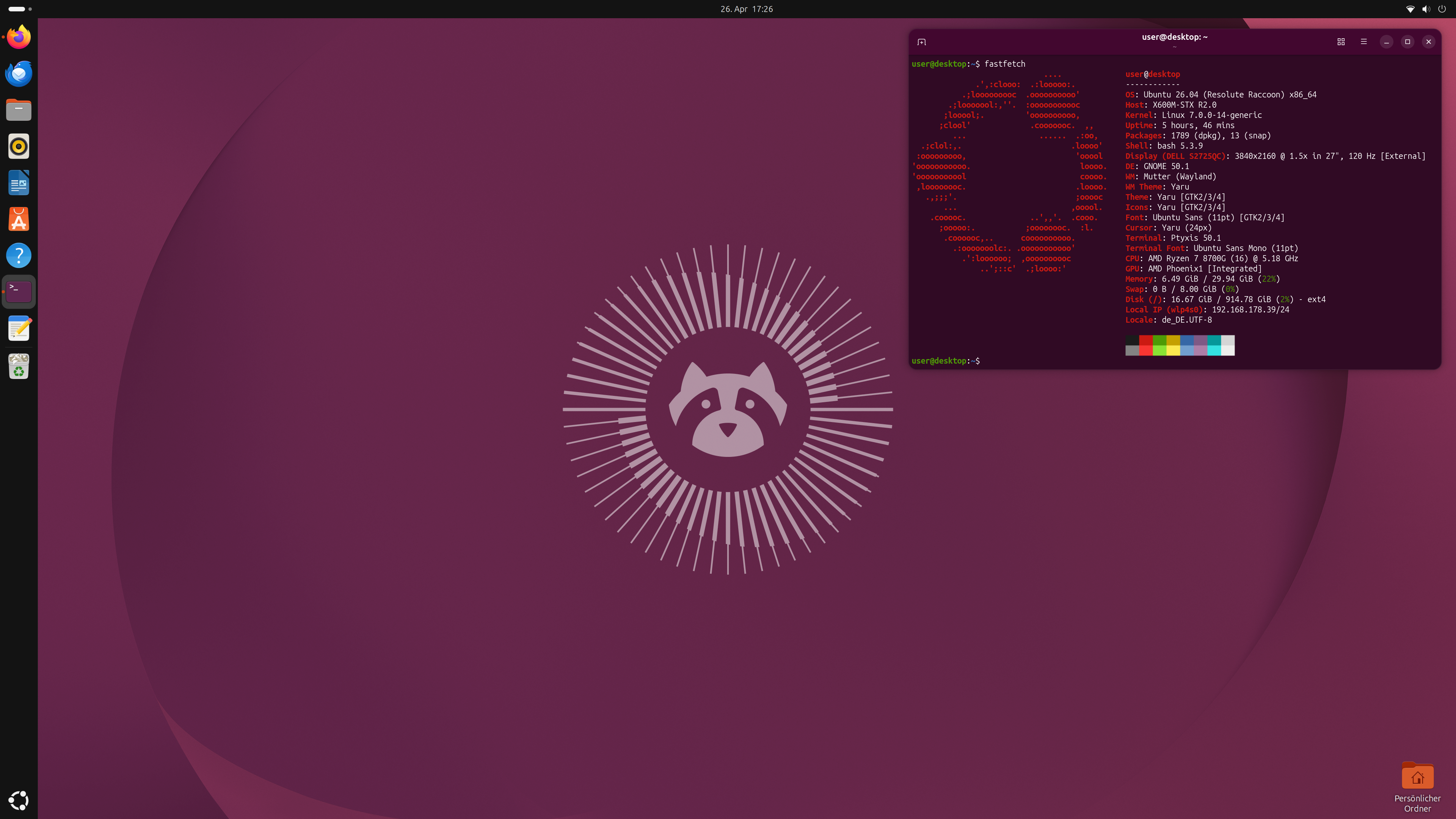Click the "Shell: bash 5.3.9" line
This screenshot has width=1456, height=819.
tap(1164, 146)
